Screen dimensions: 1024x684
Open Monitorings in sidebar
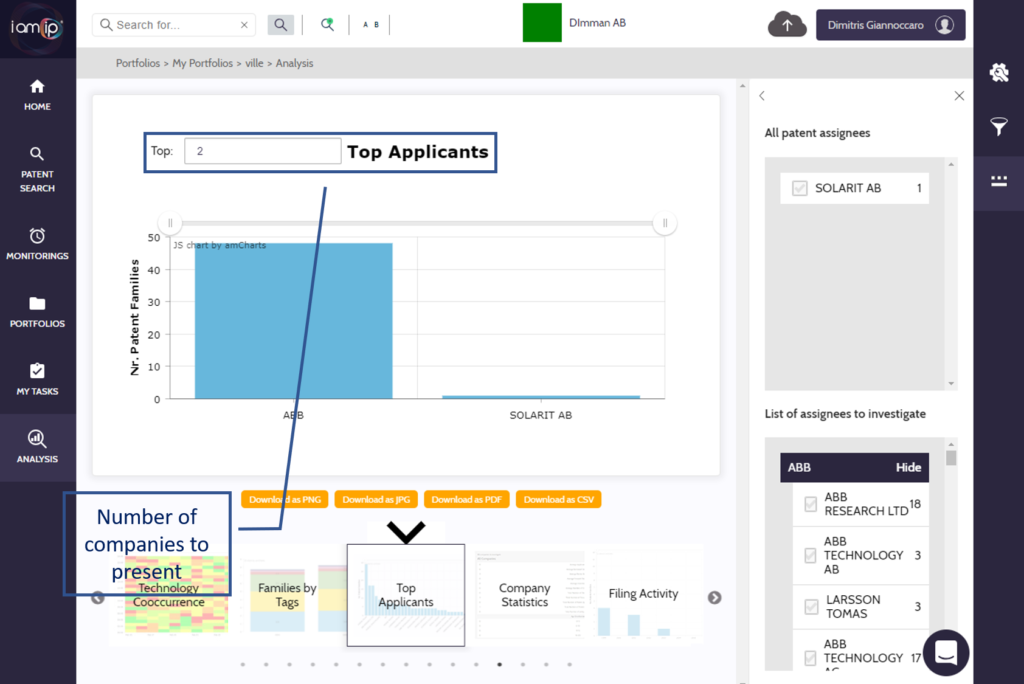point(37,244)
